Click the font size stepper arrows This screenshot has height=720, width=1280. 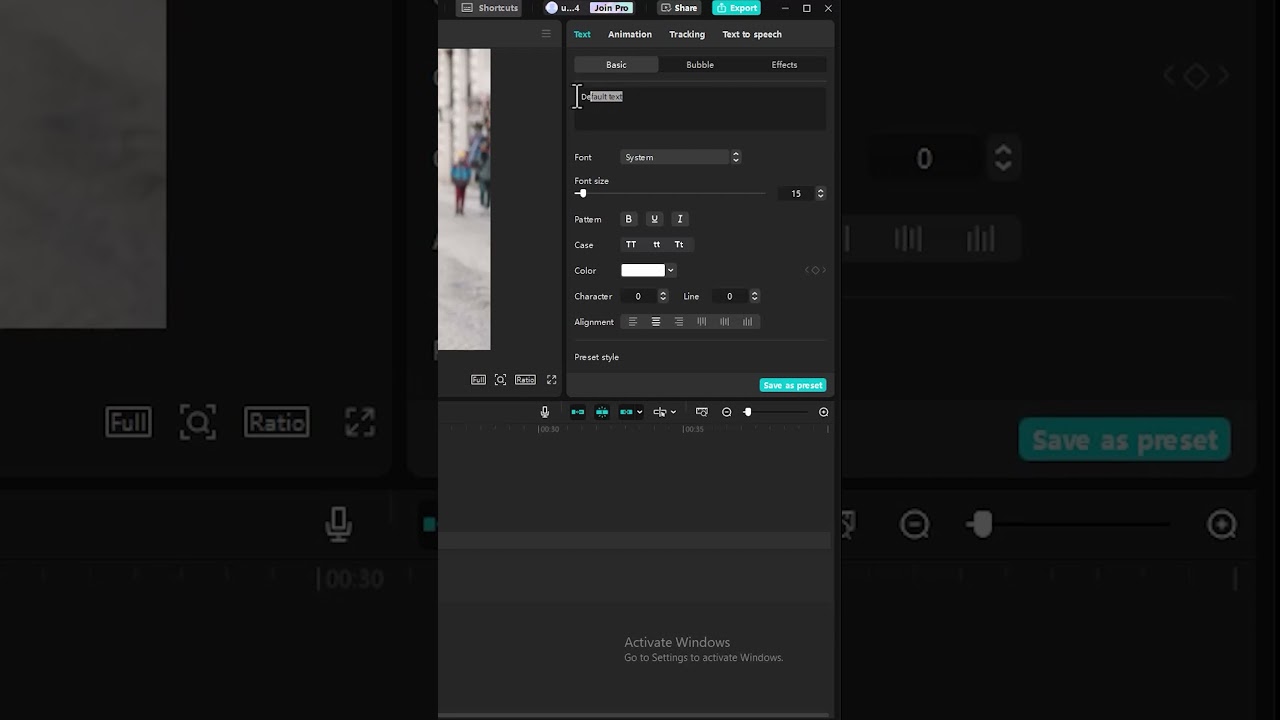(821, 193)
